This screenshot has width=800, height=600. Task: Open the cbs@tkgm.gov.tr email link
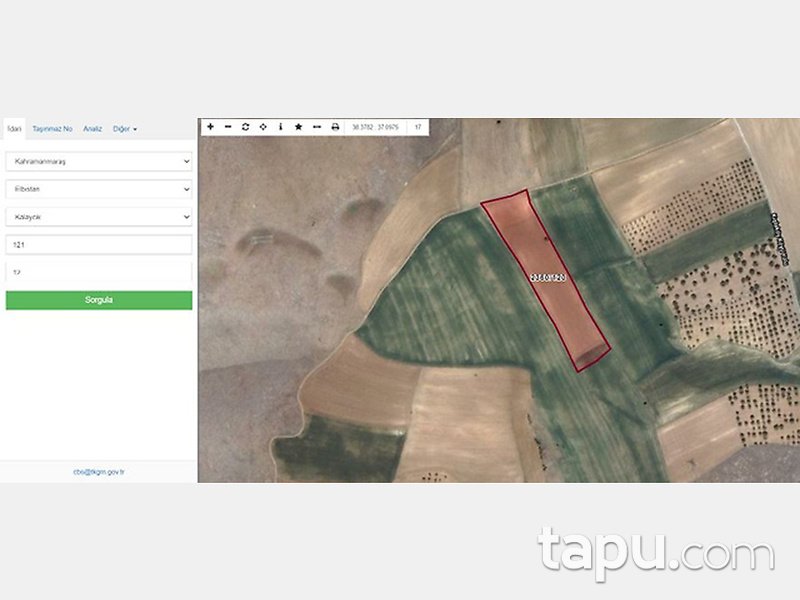pos(99,472)
